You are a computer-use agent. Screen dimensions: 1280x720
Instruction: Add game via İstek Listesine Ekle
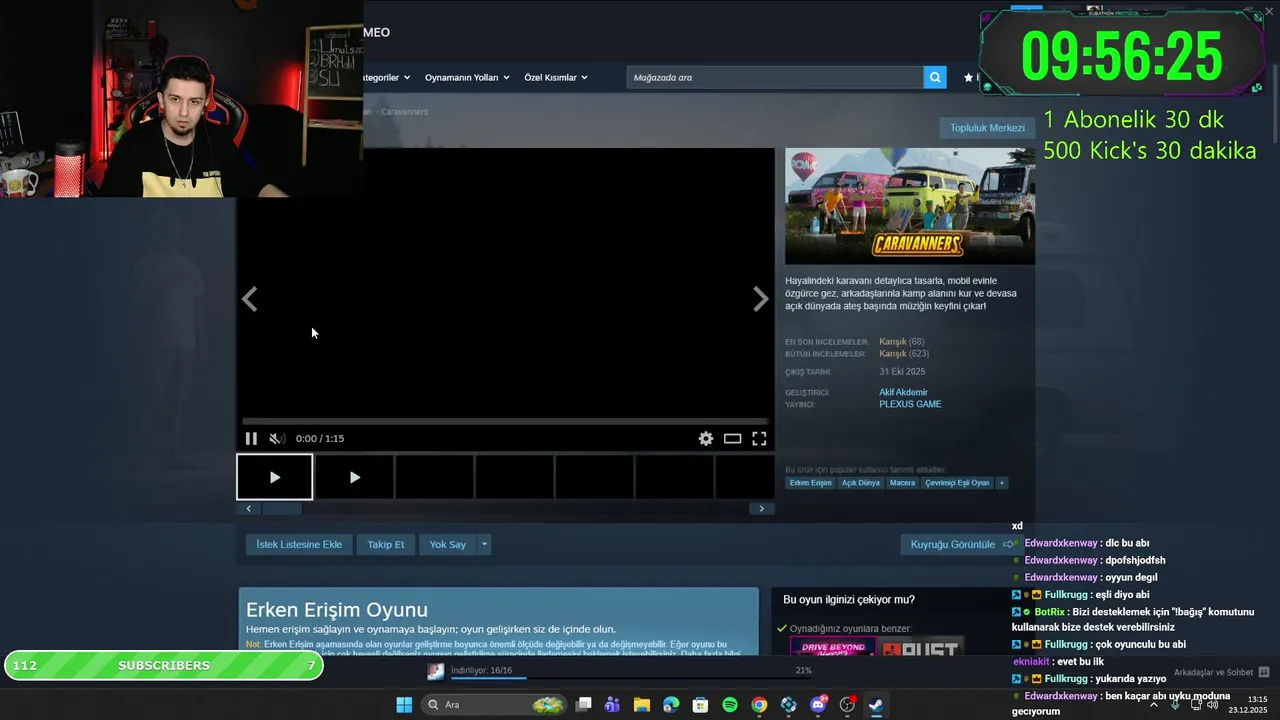tap(299, 544)
